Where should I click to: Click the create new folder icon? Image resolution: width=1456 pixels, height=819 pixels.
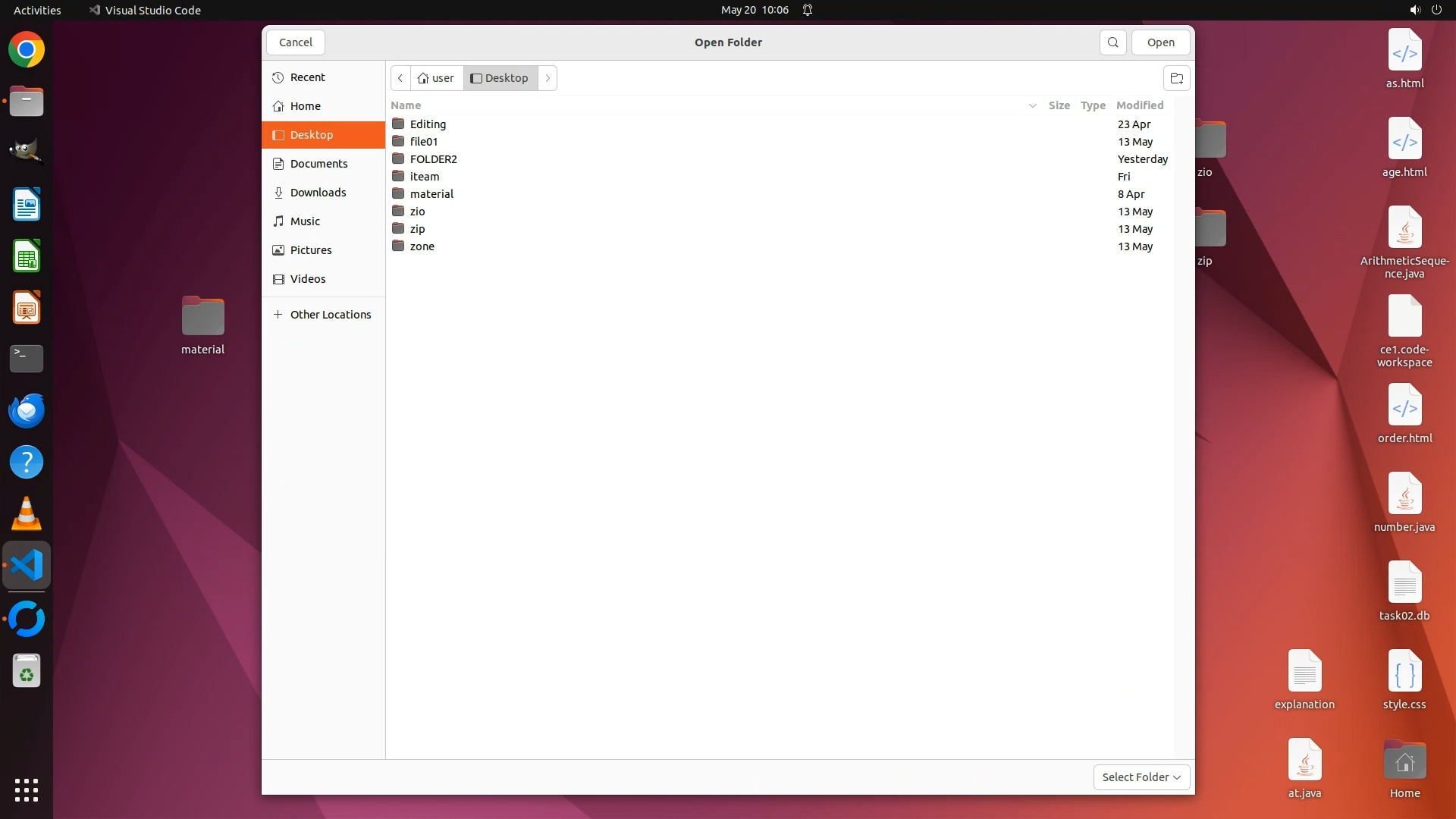pos(1176,78)
